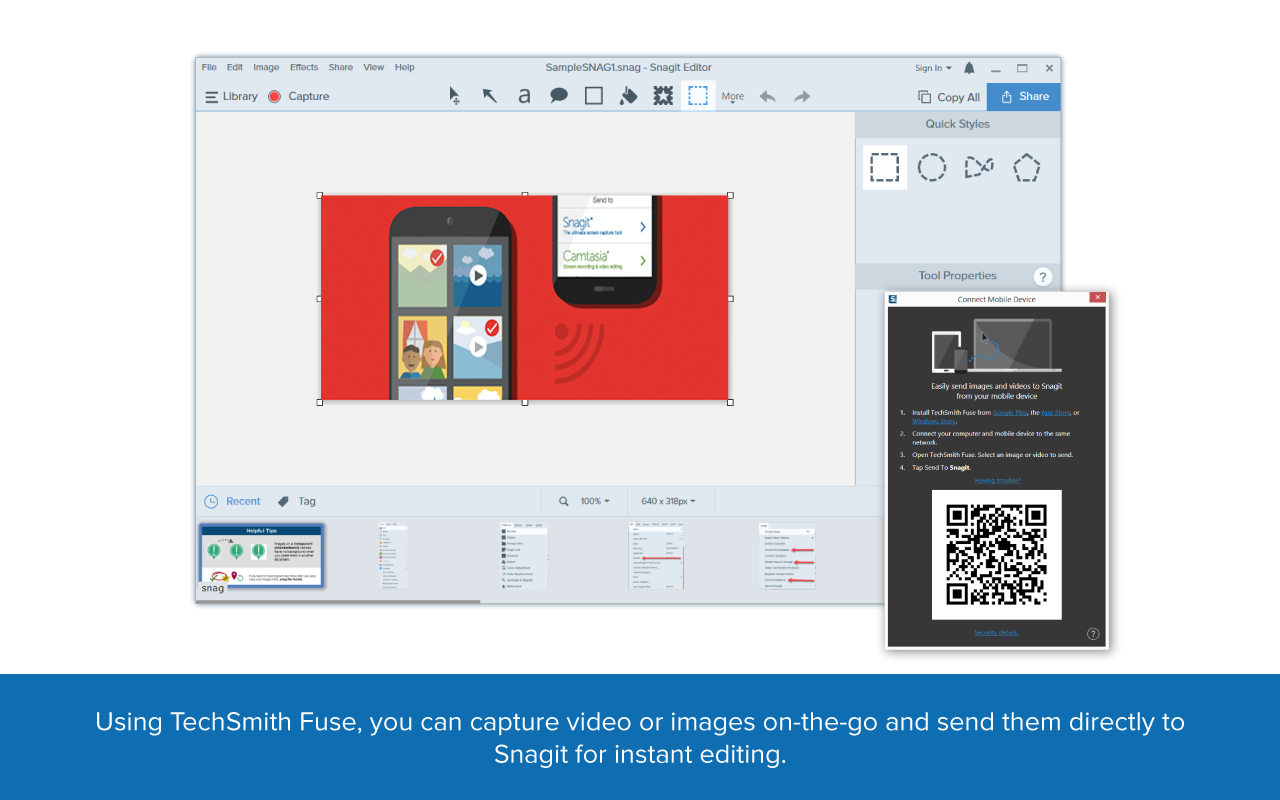The width and height of the screenshot is (1280, 800).
Task: Switch to the Tag tab
Action: [297, 501]
